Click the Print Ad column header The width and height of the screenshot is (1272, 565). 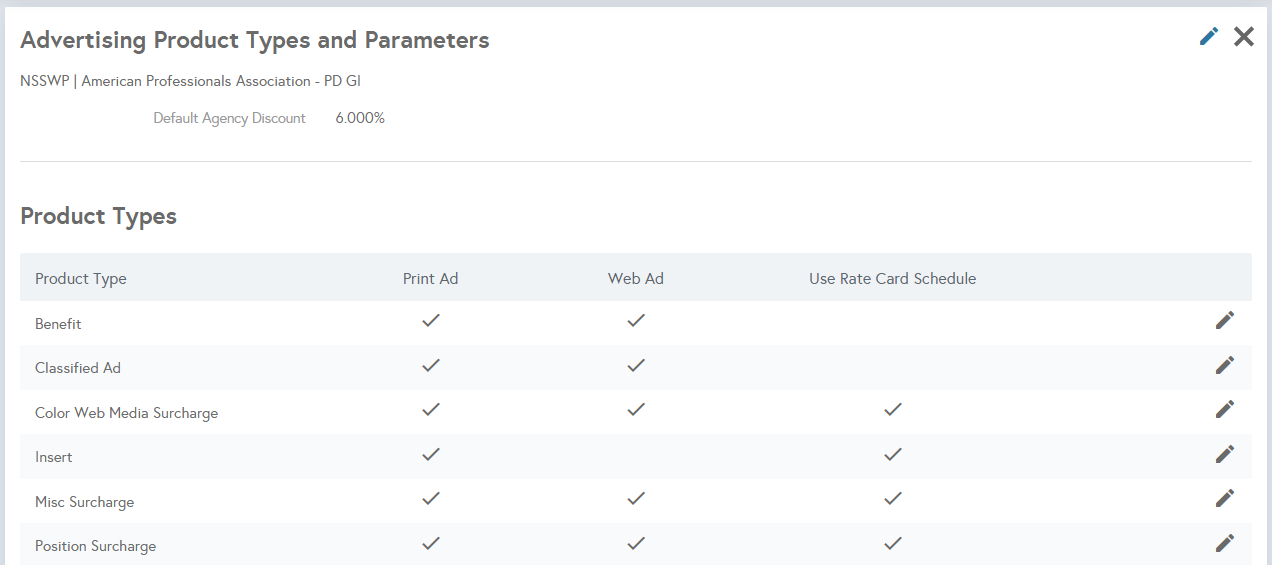coord(431,279)
